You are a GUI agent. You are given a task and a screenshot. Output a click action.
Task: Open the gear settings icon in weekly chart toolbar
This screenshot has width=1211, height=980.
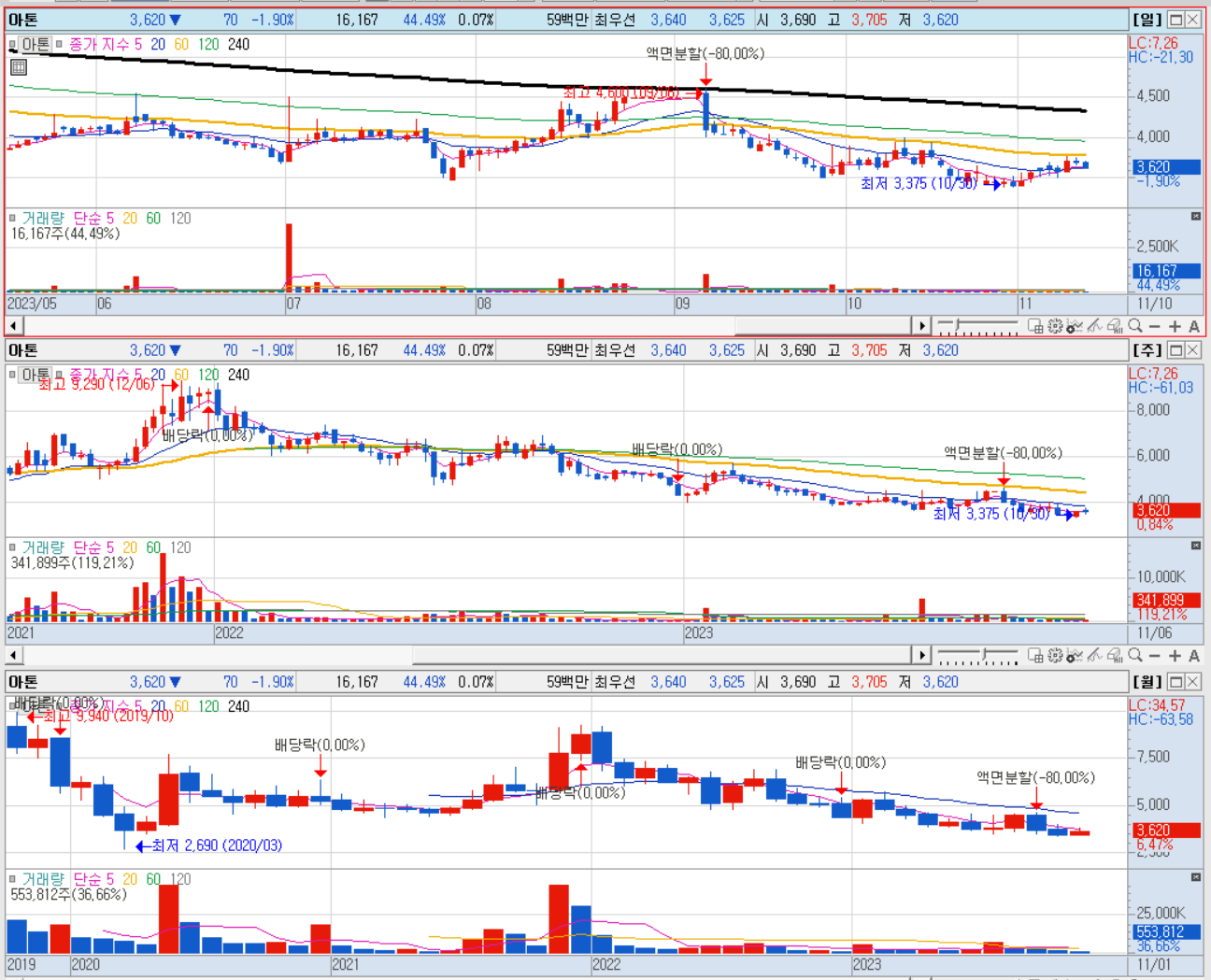point(1055,656)
